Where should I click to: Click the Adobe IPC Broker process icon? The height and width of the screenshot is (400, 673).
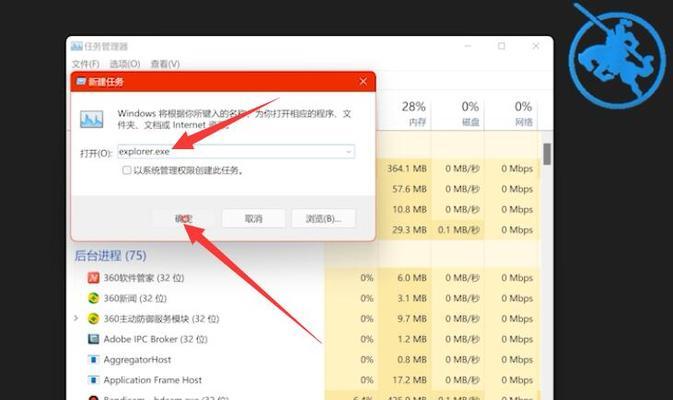coord(93,339)
